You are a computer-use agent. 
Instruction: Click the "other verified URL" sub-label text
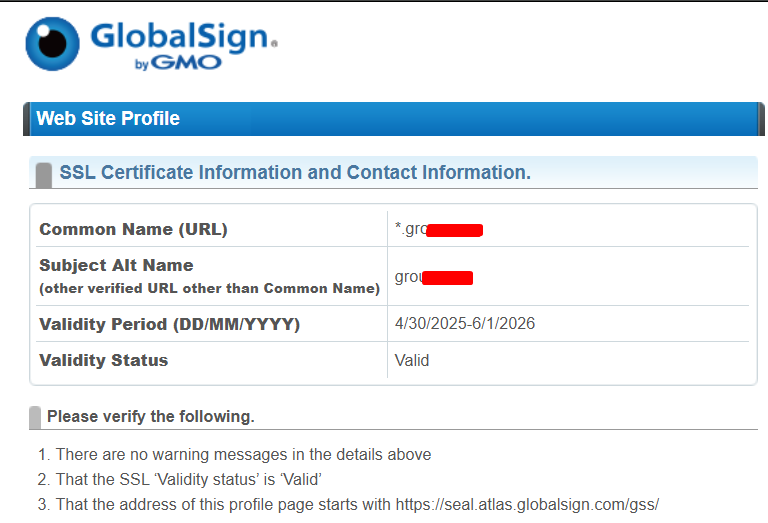(x=209, y=289)
